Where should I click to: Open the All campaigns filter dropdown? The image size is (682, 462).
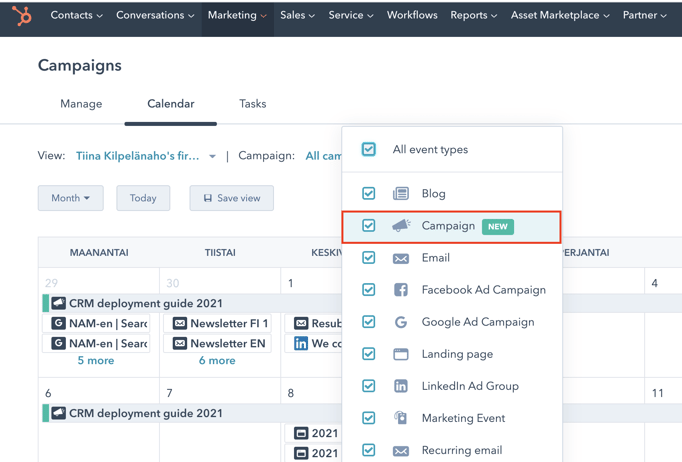(x=323, y=156)
